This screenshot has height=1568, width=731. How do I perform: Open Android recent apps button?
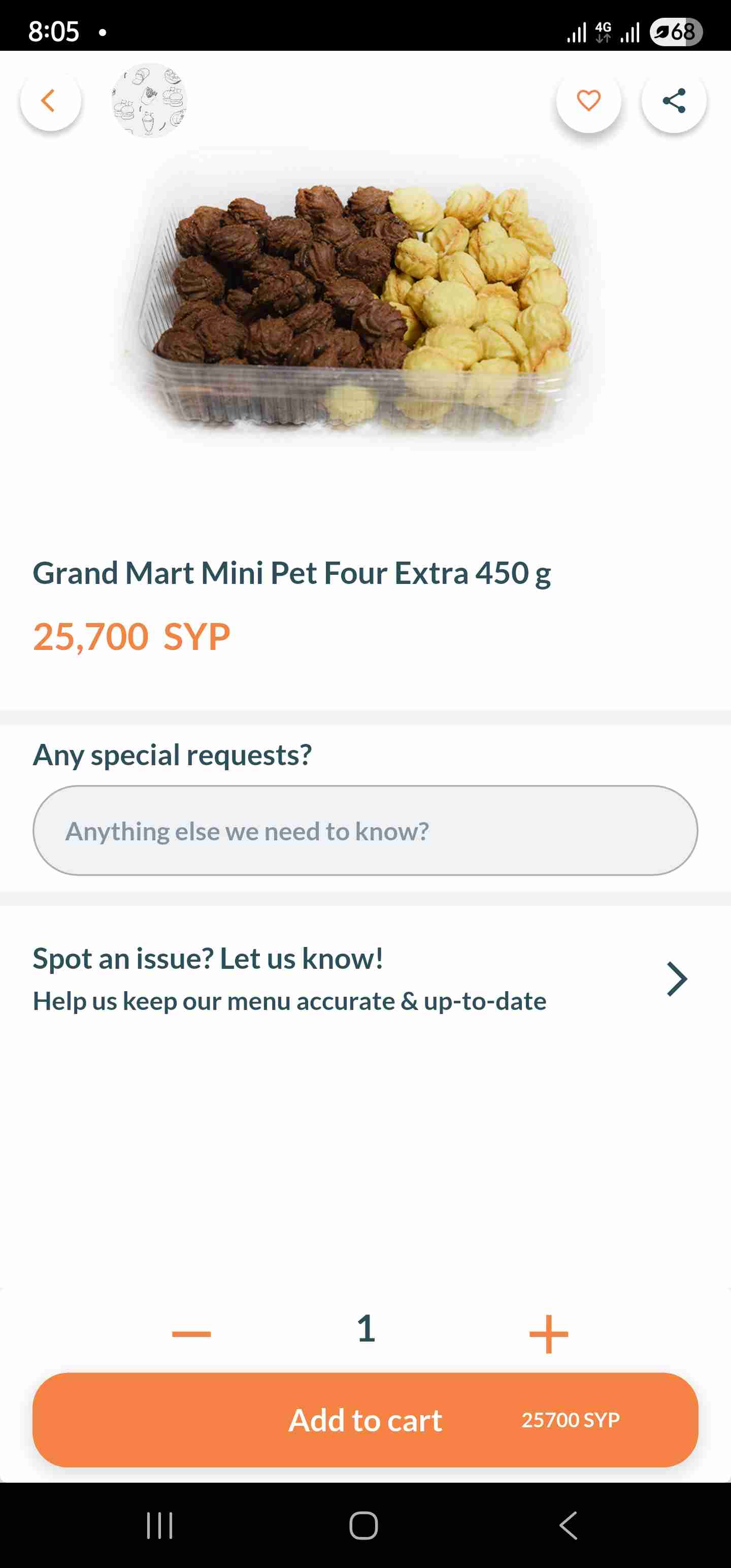[x=159, y=1525]
